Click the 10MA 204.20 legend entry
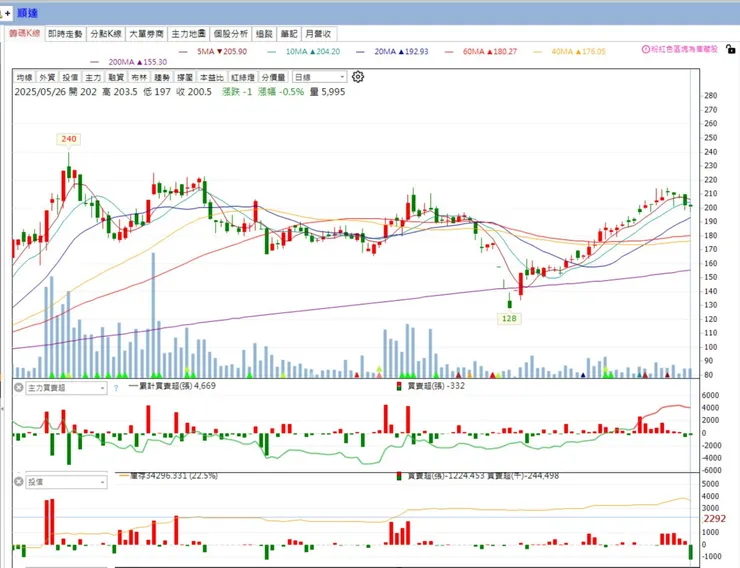Viewport: 740px width, 568px height. click(304, 51)
